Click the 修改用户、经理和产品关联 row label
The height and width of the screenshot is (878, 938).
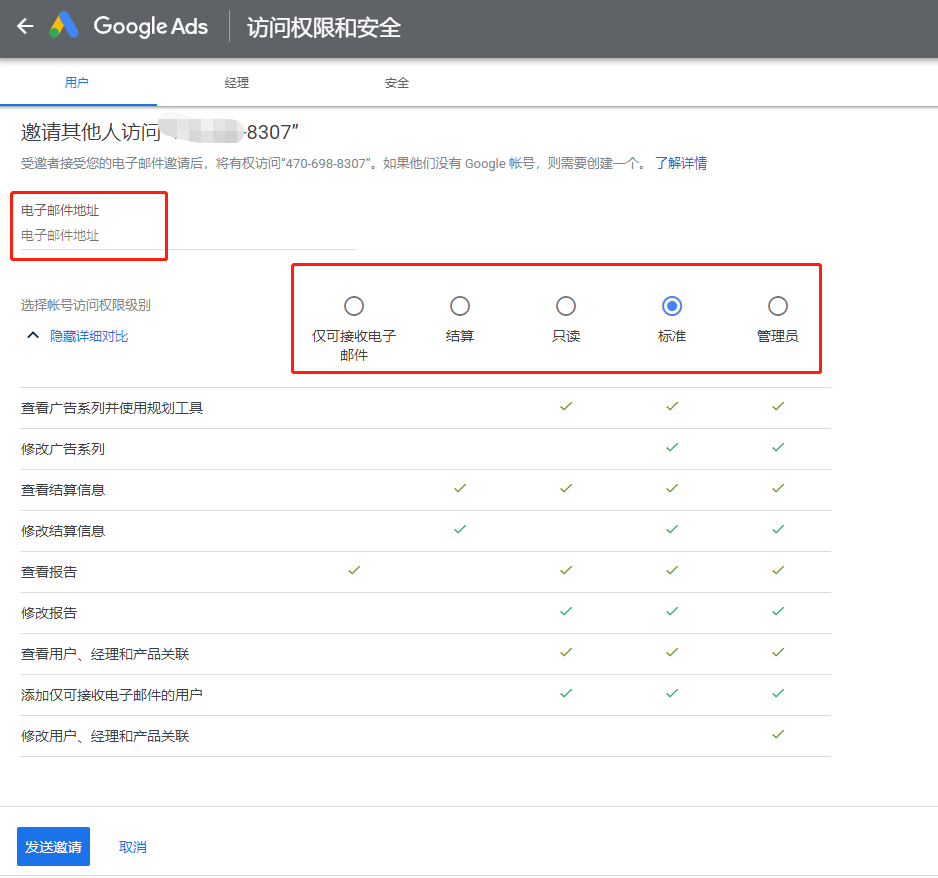105,736
